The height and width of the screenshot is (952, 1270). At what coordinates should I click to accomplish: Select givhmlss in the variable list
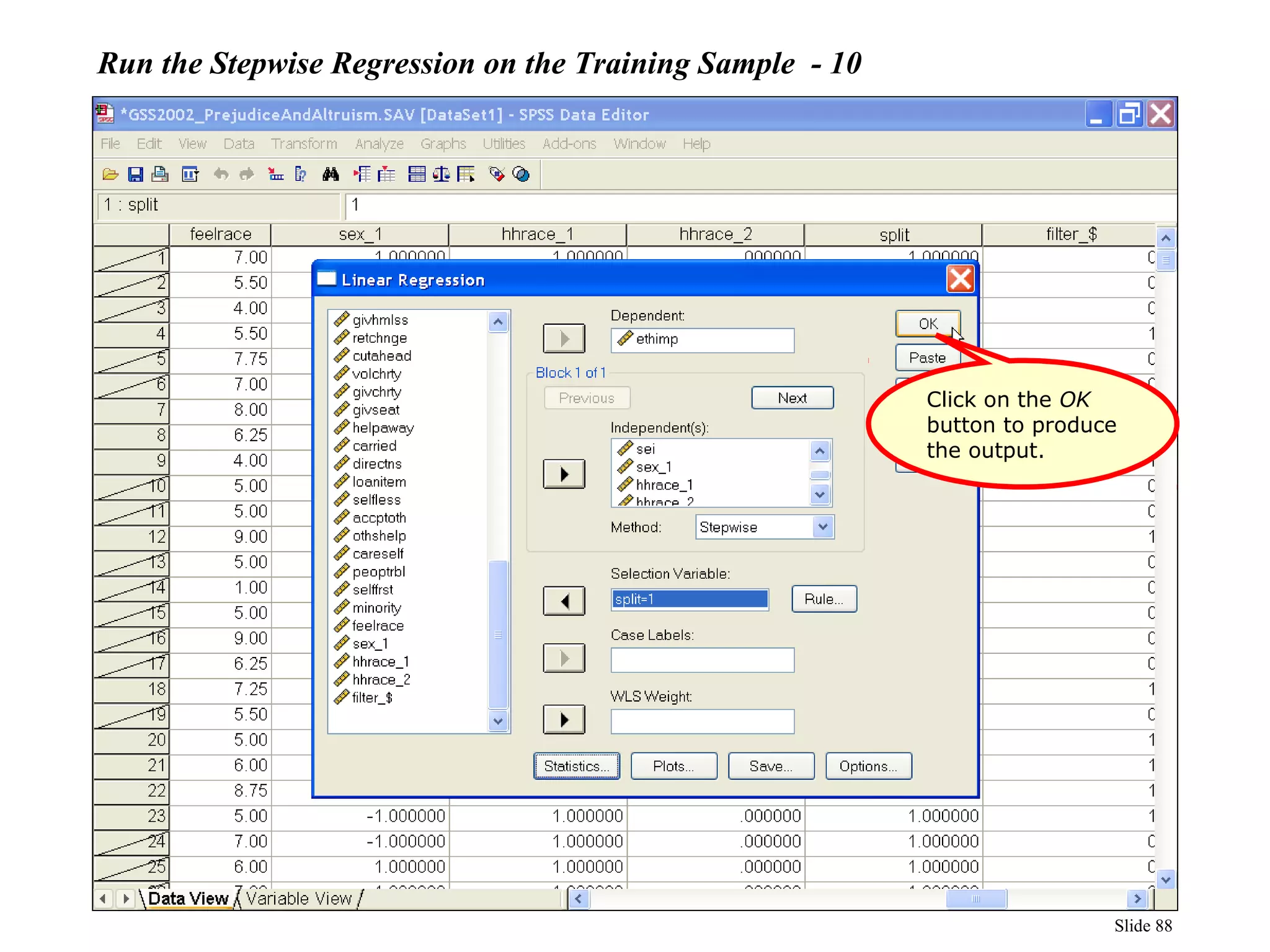pos(380,320)
